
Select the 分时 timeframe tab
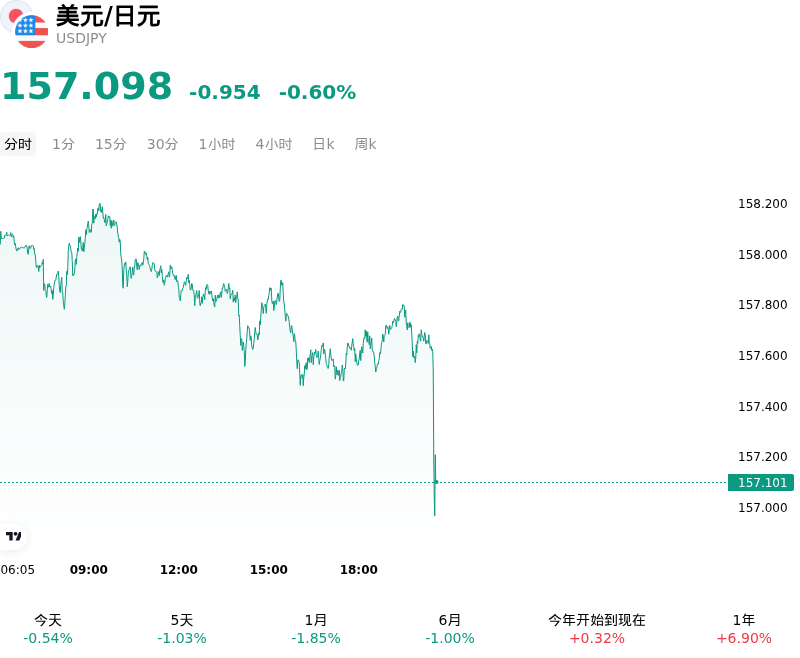[x=18, y=144]
